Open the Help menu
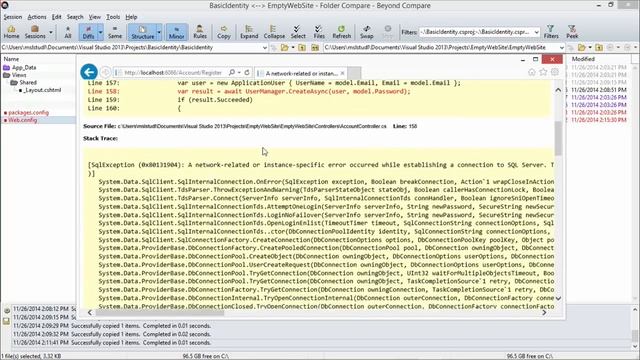Image resolution: width=640 pixels, height=360 pixels. pos(131,17)
